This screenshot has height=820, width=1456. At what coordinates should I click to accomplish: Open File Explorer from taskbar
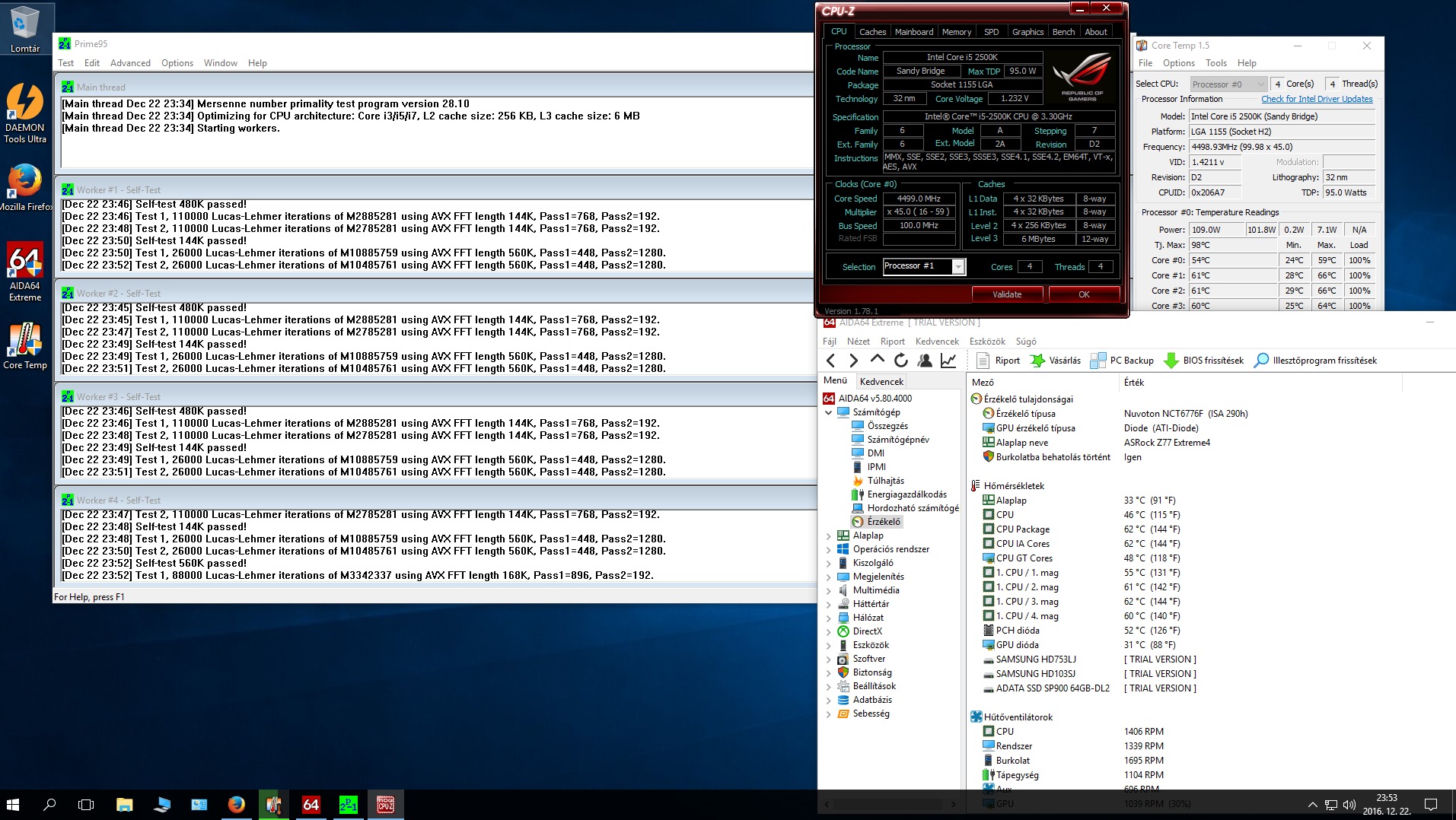[124, 804]
